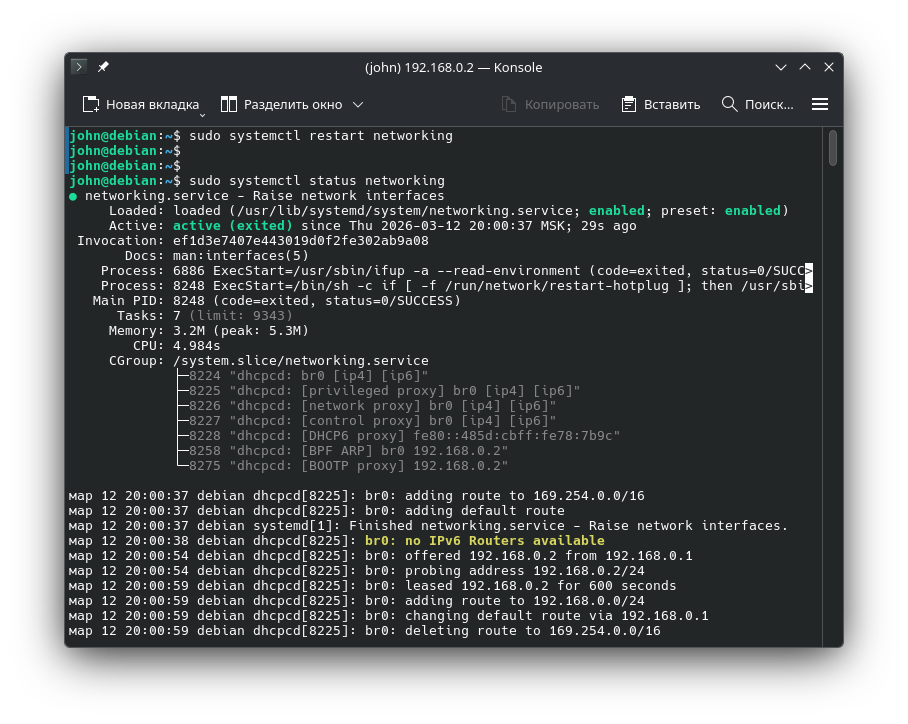Click '/system.slice/networking.service' CGroup path
Image resolution: width=908 pixels, height=724 pixels.
click(301, 361)
